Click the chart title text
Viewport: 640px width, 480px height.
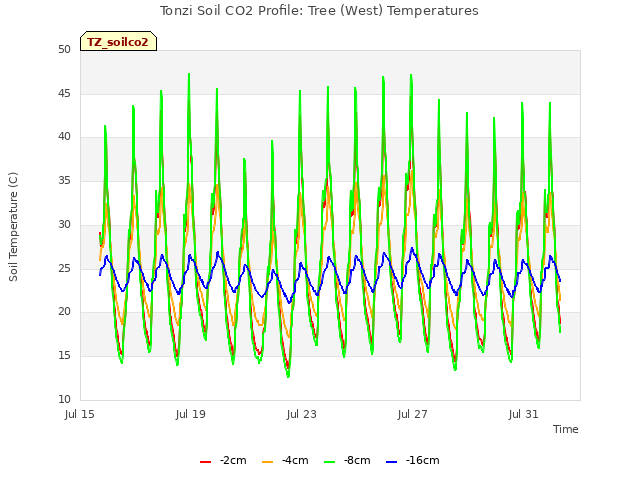319,11
